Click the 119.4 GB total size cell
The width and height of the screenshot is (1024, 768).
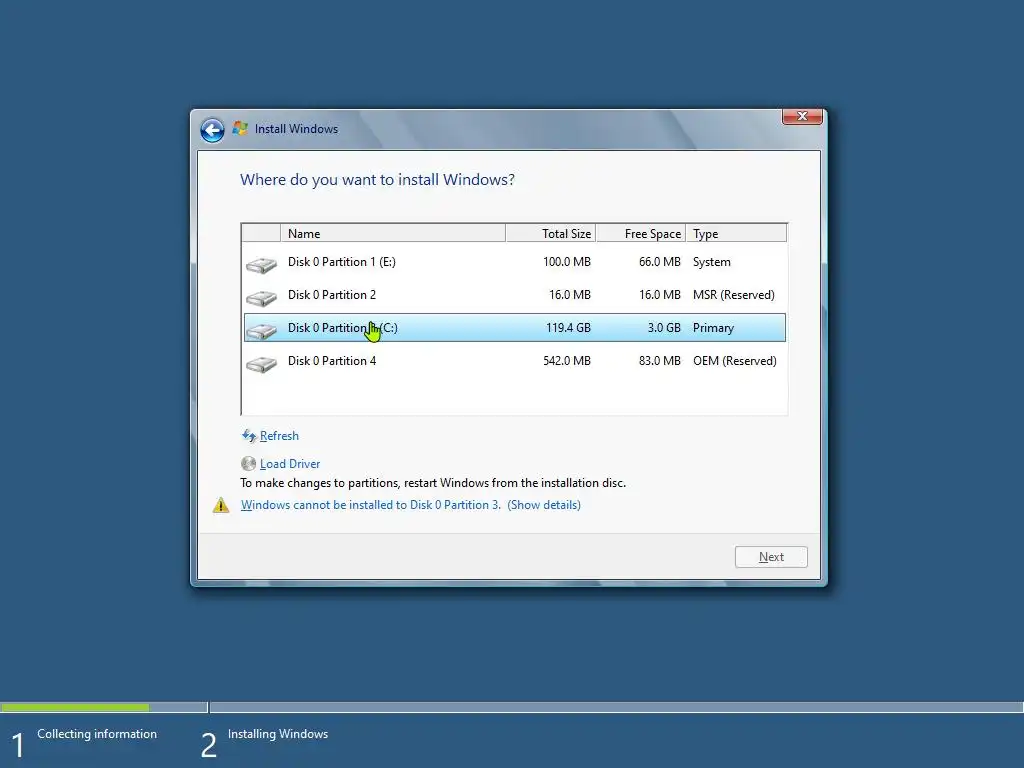click(568, 328)
